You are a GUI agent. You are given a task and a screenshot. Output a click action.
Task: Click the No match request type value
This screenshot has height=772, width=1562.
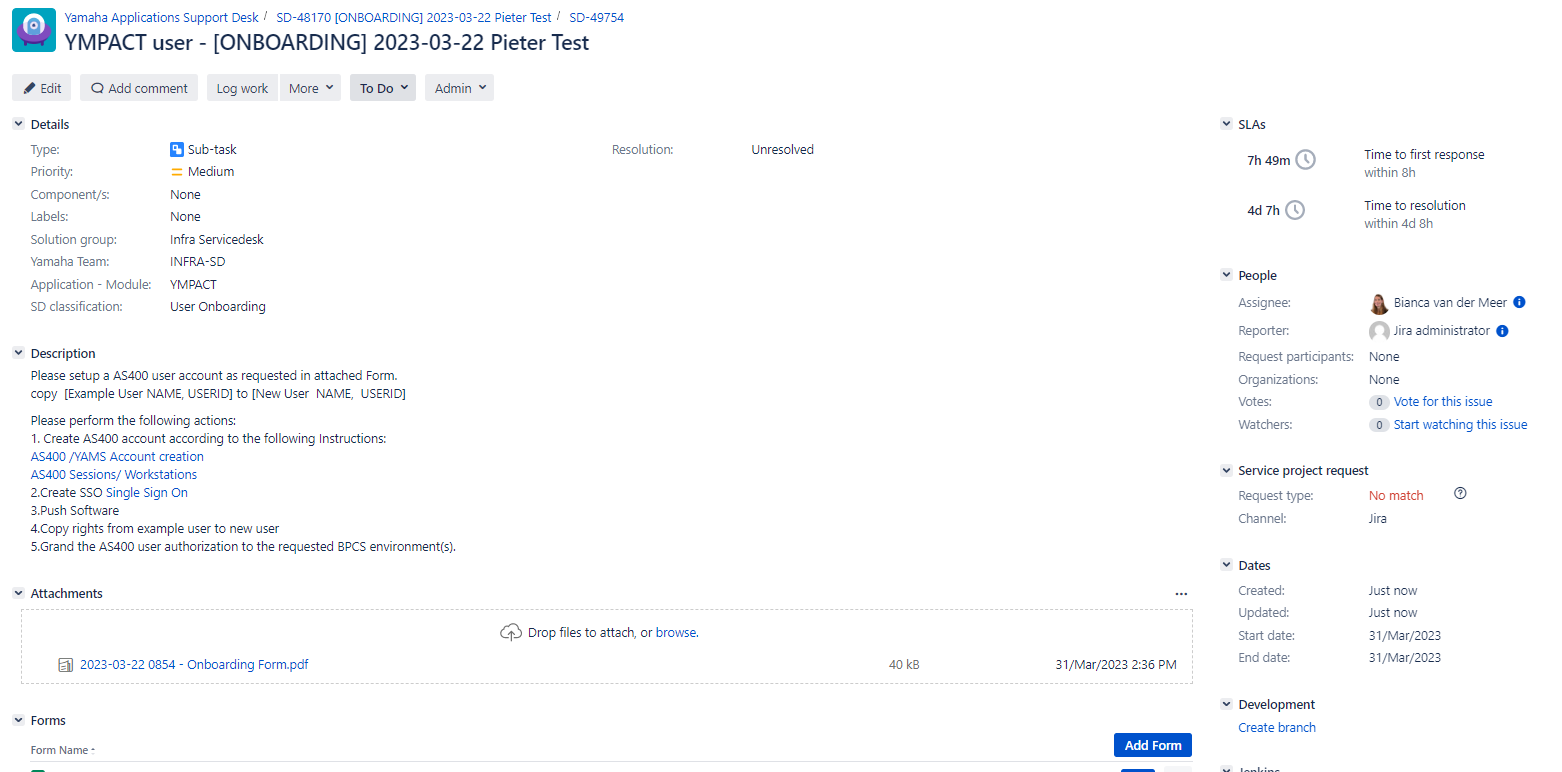(x=1396, y=496)
